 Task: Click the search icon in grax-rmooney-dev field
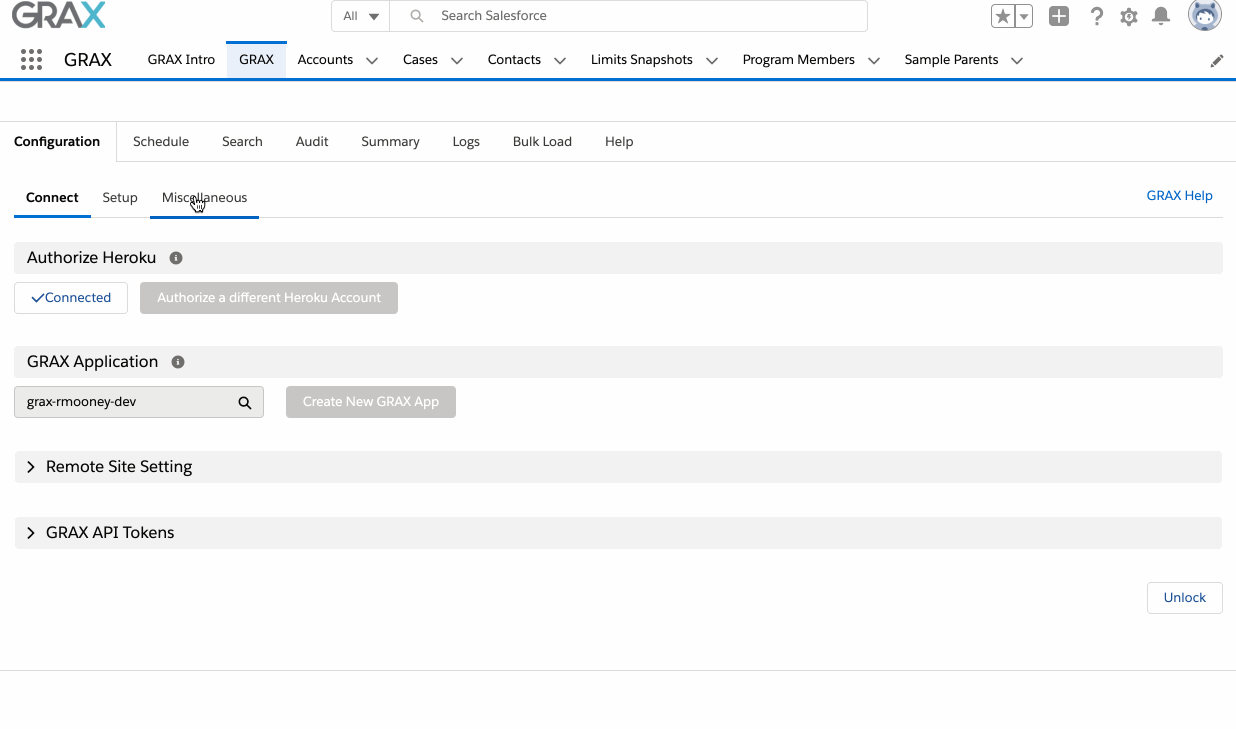pyautogui.click(x=244, y=403)
